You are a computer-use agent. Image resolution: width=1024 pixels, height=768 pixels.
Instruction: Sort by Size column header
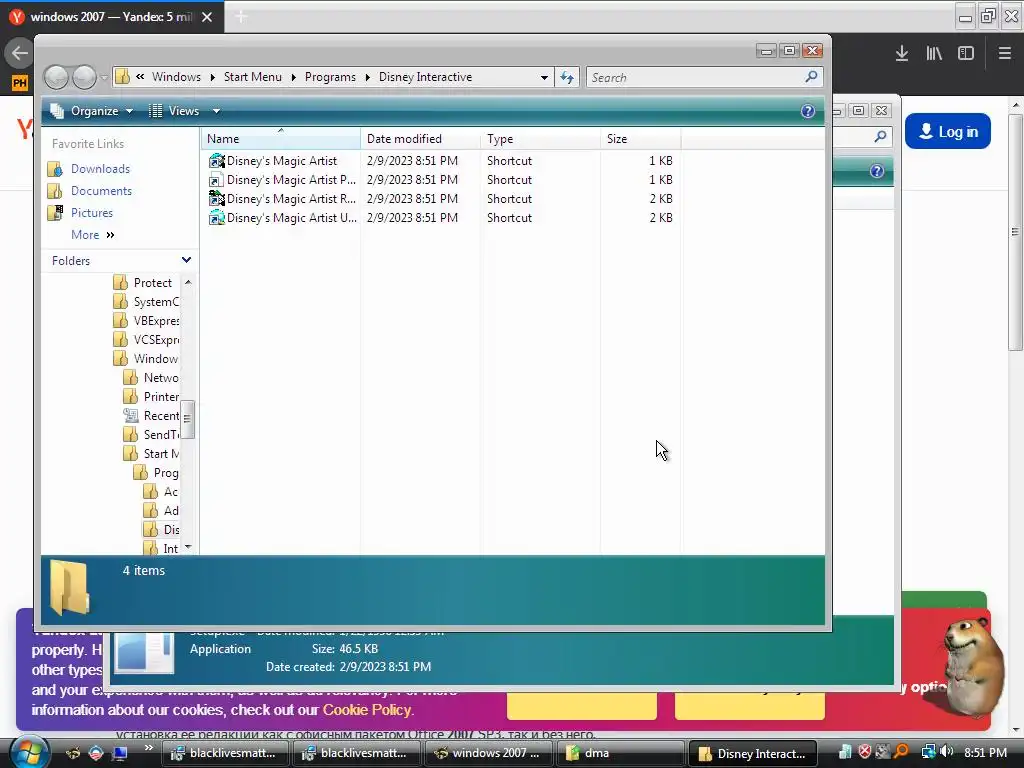640,138
